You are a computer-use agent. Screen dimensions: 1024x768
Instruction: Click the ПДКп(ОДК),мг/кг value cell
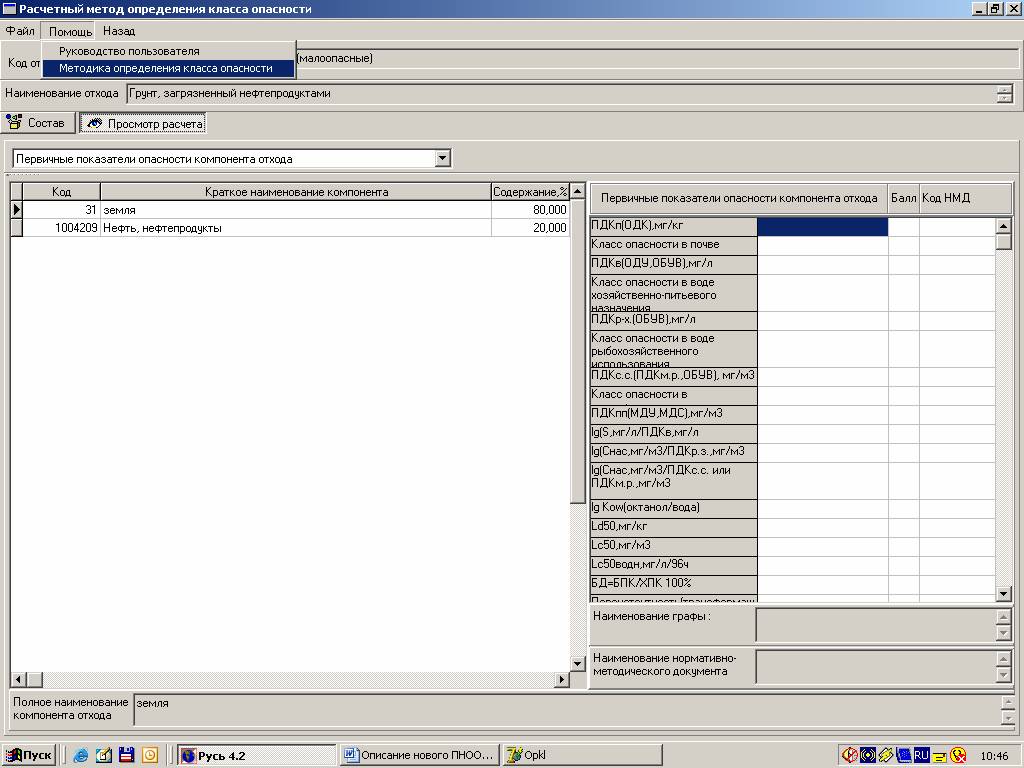tap(822, 227)
